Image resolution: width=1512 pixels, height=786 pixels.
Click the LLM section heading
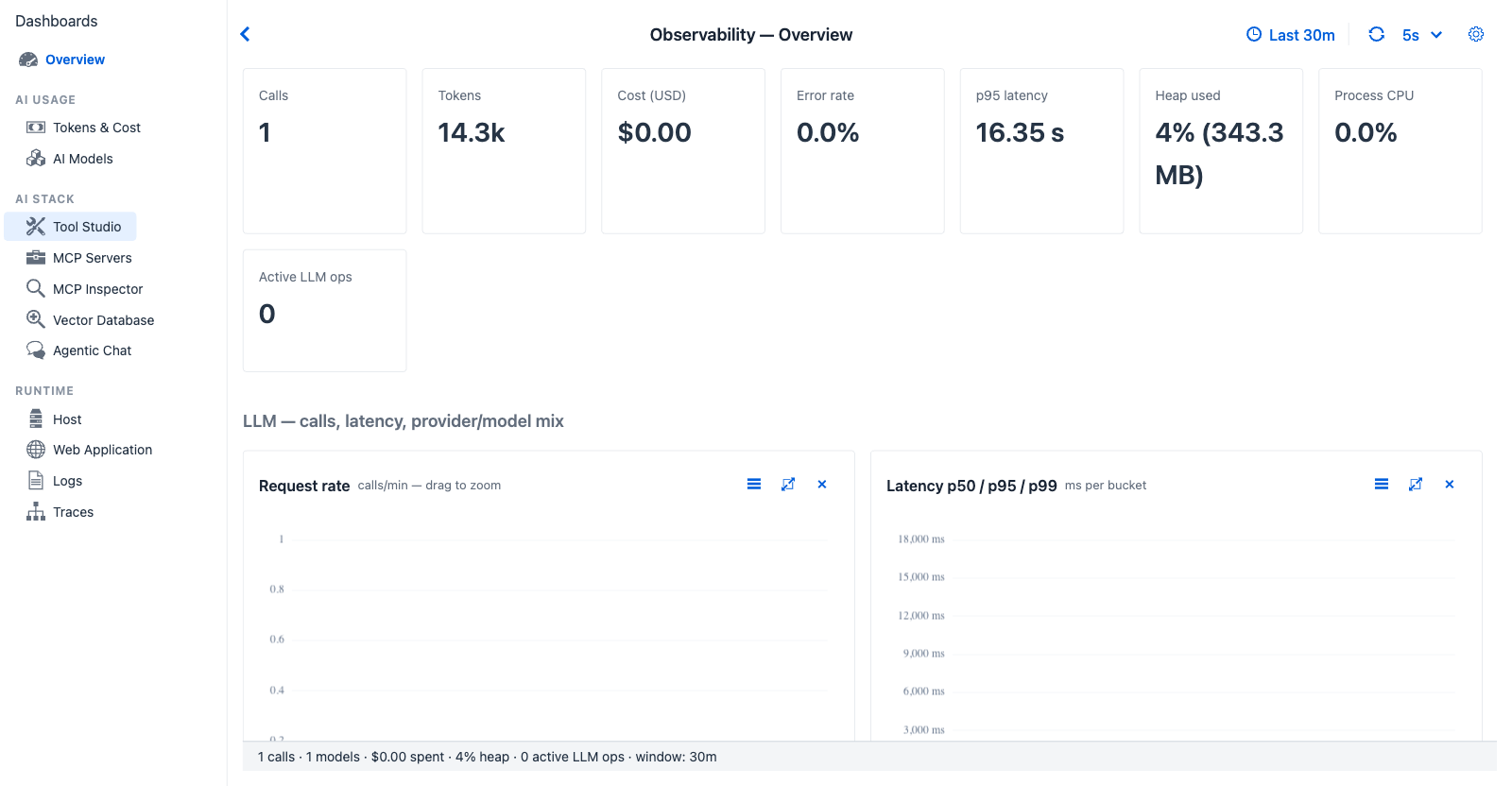(404, 421)
